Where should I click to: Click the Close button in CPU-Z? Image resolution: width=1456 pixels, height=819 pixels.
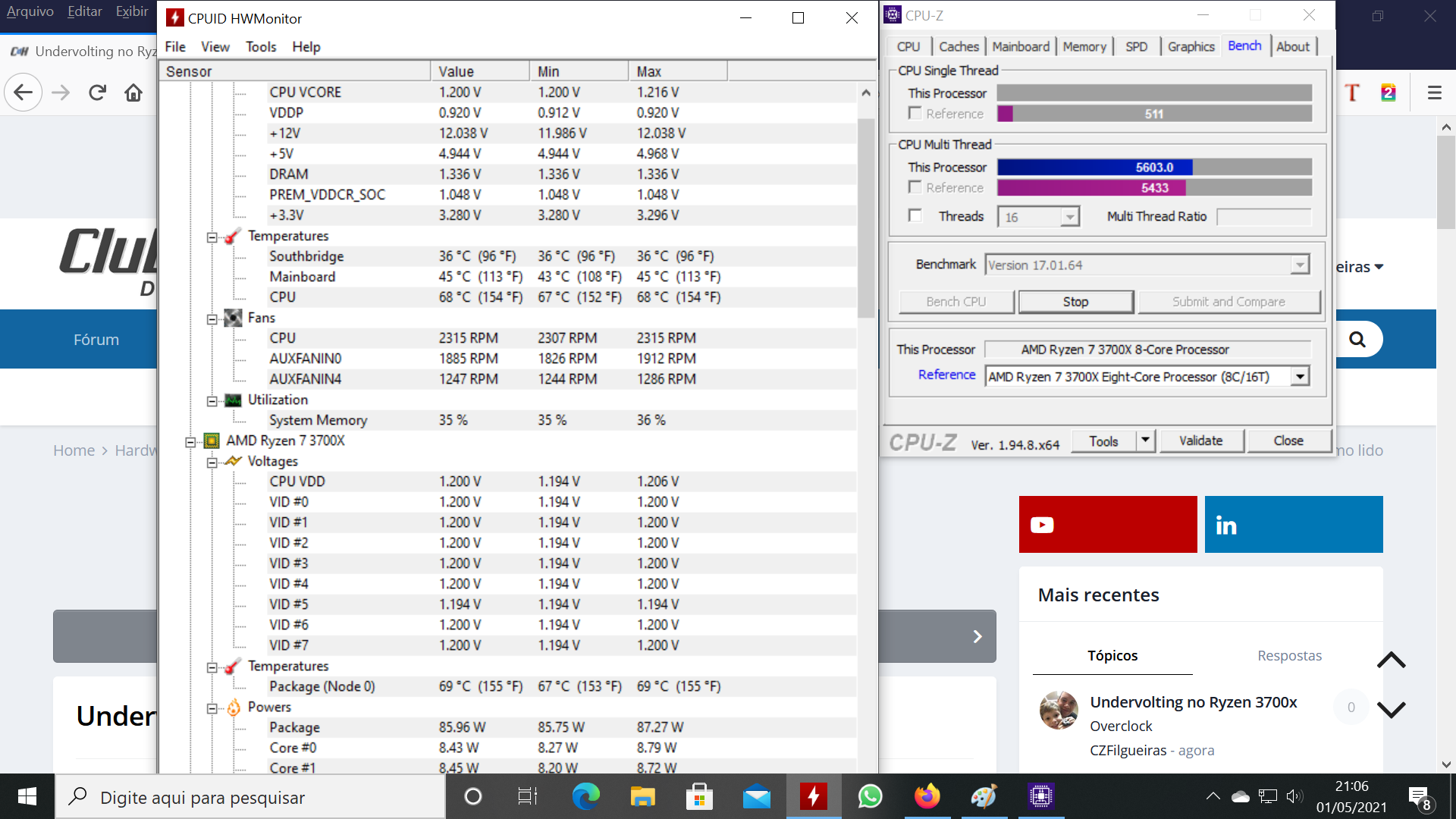1288,441
